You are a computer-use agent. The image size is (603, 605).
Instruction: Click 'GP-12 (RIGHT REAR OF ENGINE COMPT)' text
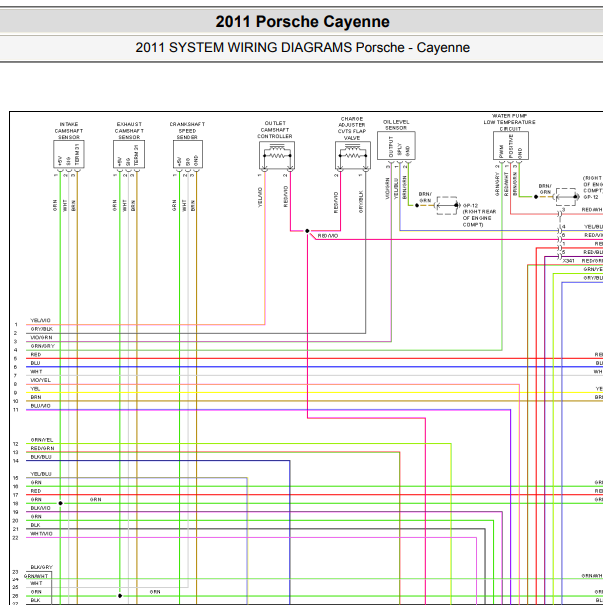pos(479,215)
